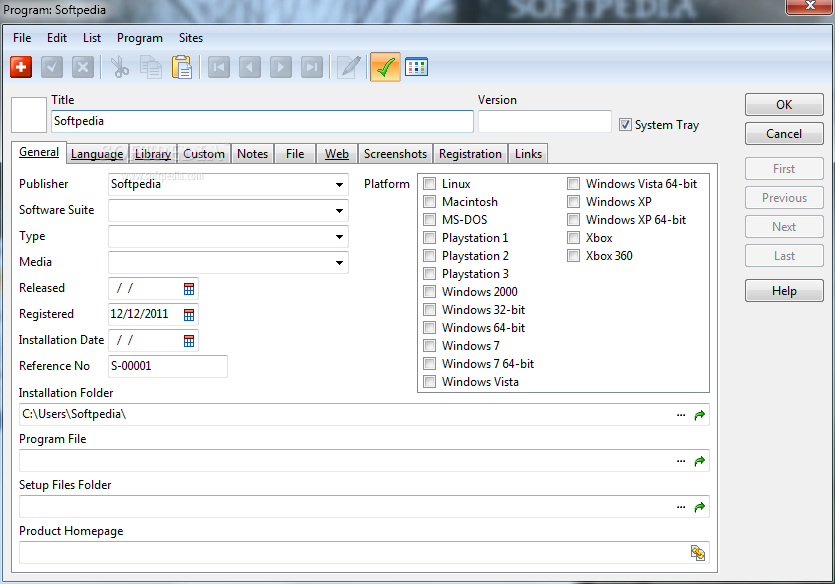Check the Macintosh platform box
This screenshot has width=835, height=584.
point(429,202)
